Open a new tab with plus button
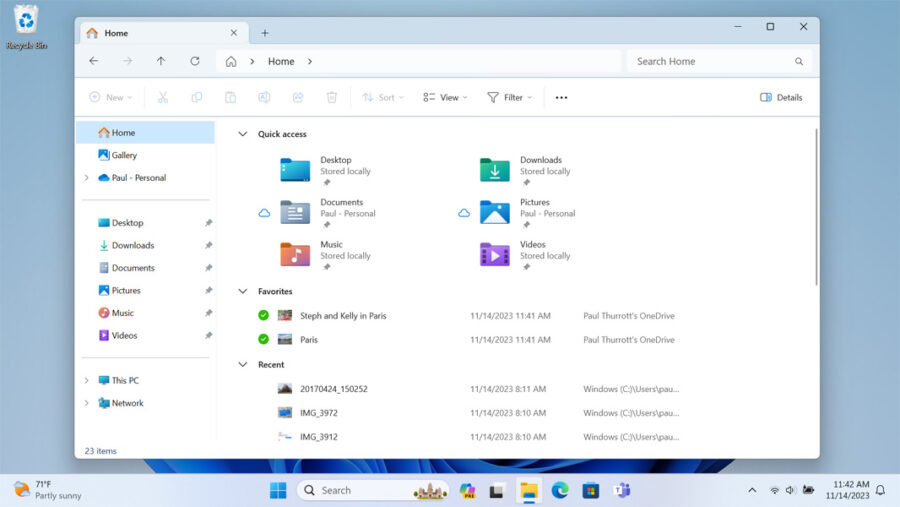This screenshot has height=507, width=900. pos(265,33)
